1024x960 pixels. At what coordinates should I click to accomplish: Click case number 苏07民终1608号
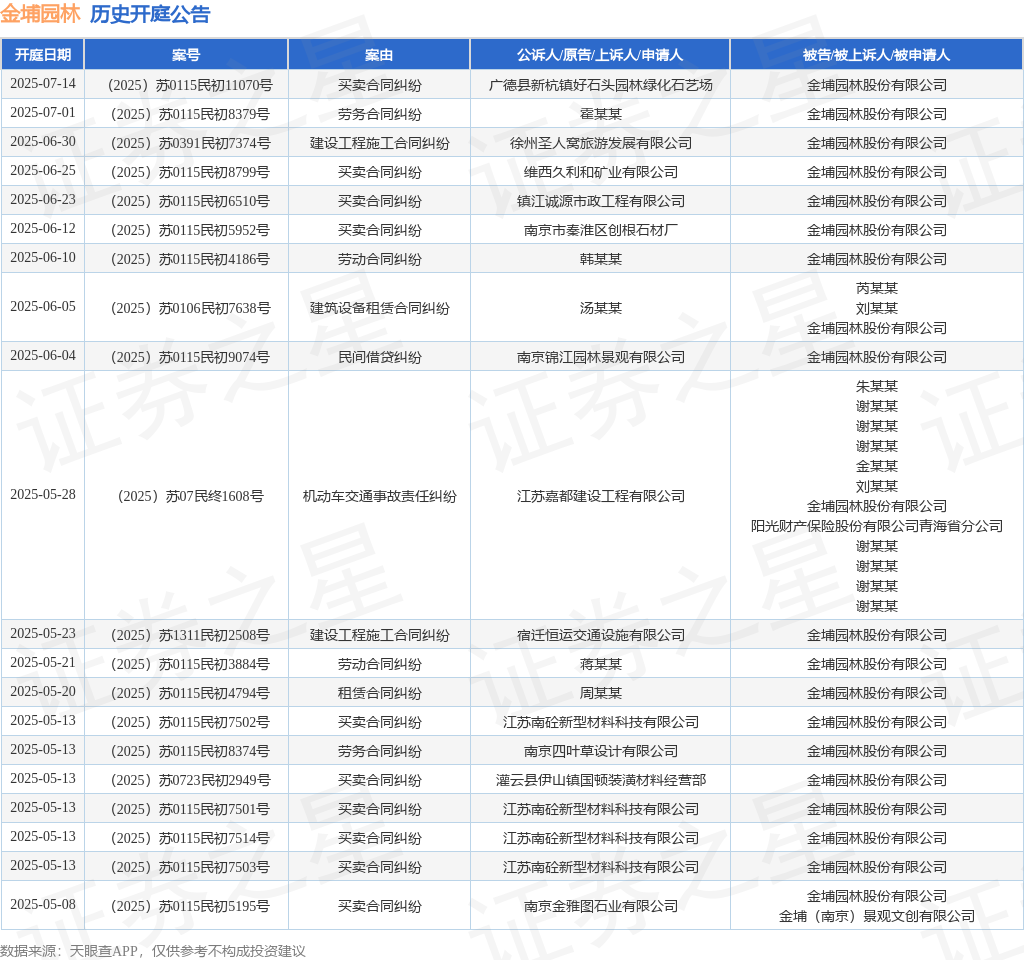(x=190, y=496)
